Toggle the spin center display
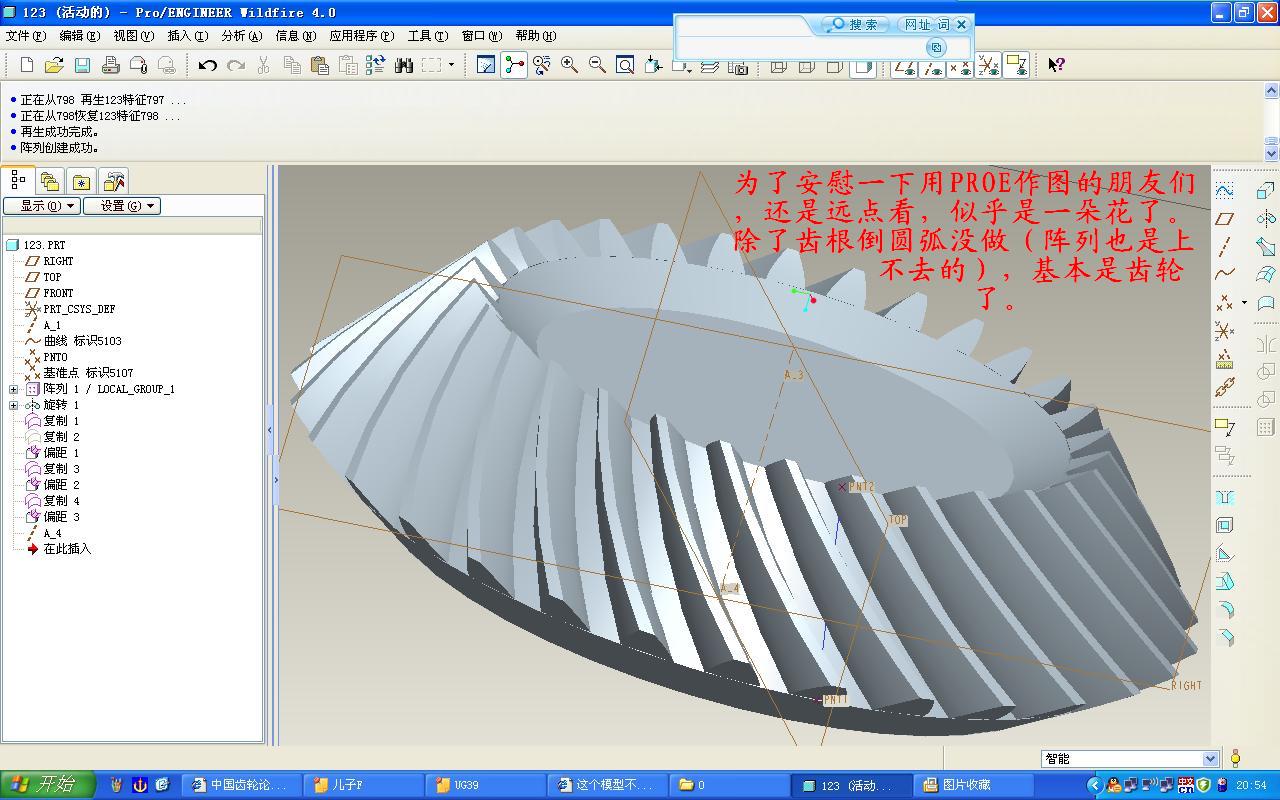This screenshot has height=800, width=1280. click(x=514, y=65)
